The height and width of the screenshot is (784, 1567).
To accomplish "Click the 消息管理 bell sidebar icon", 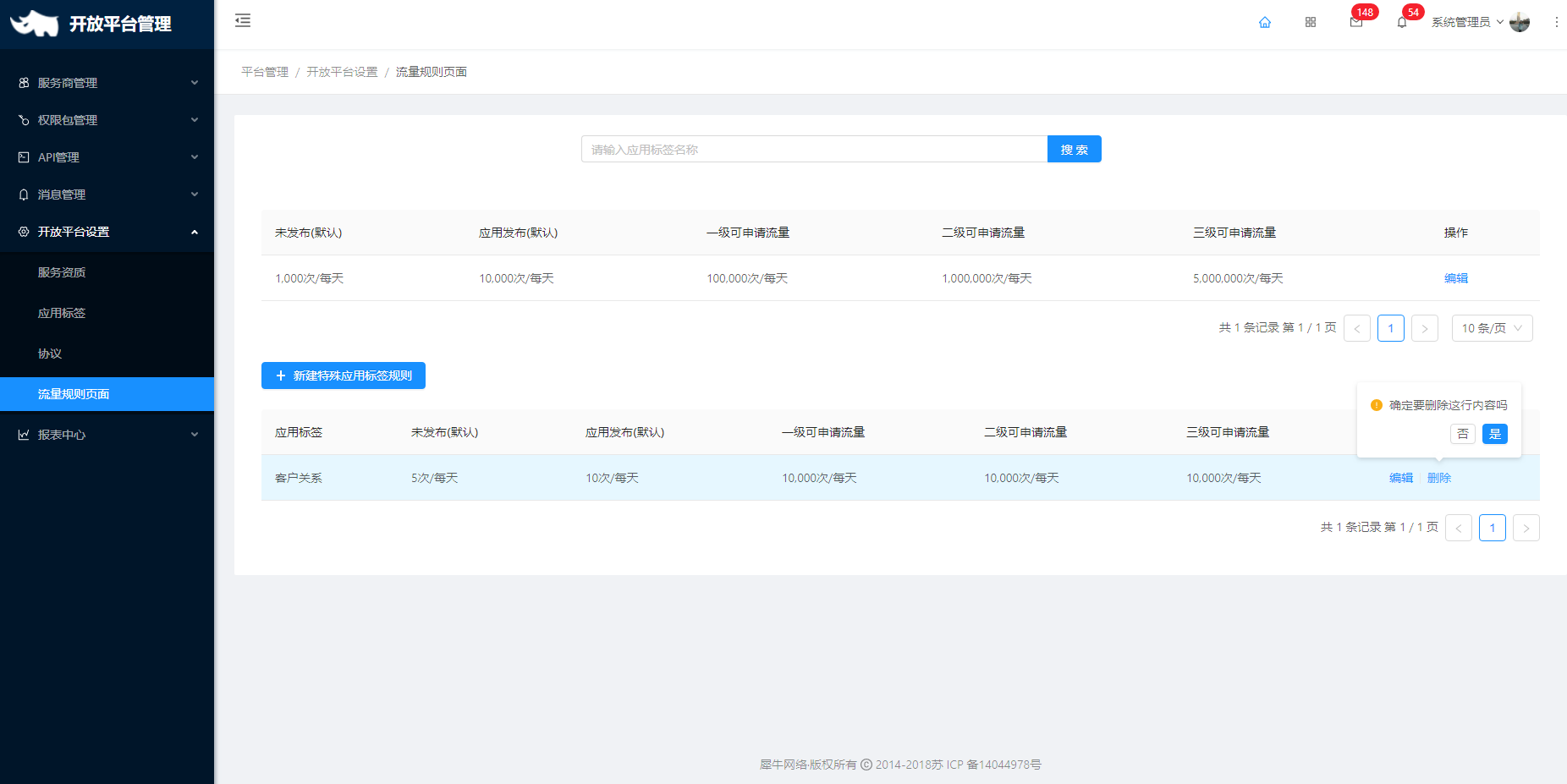I will [24, 195].
